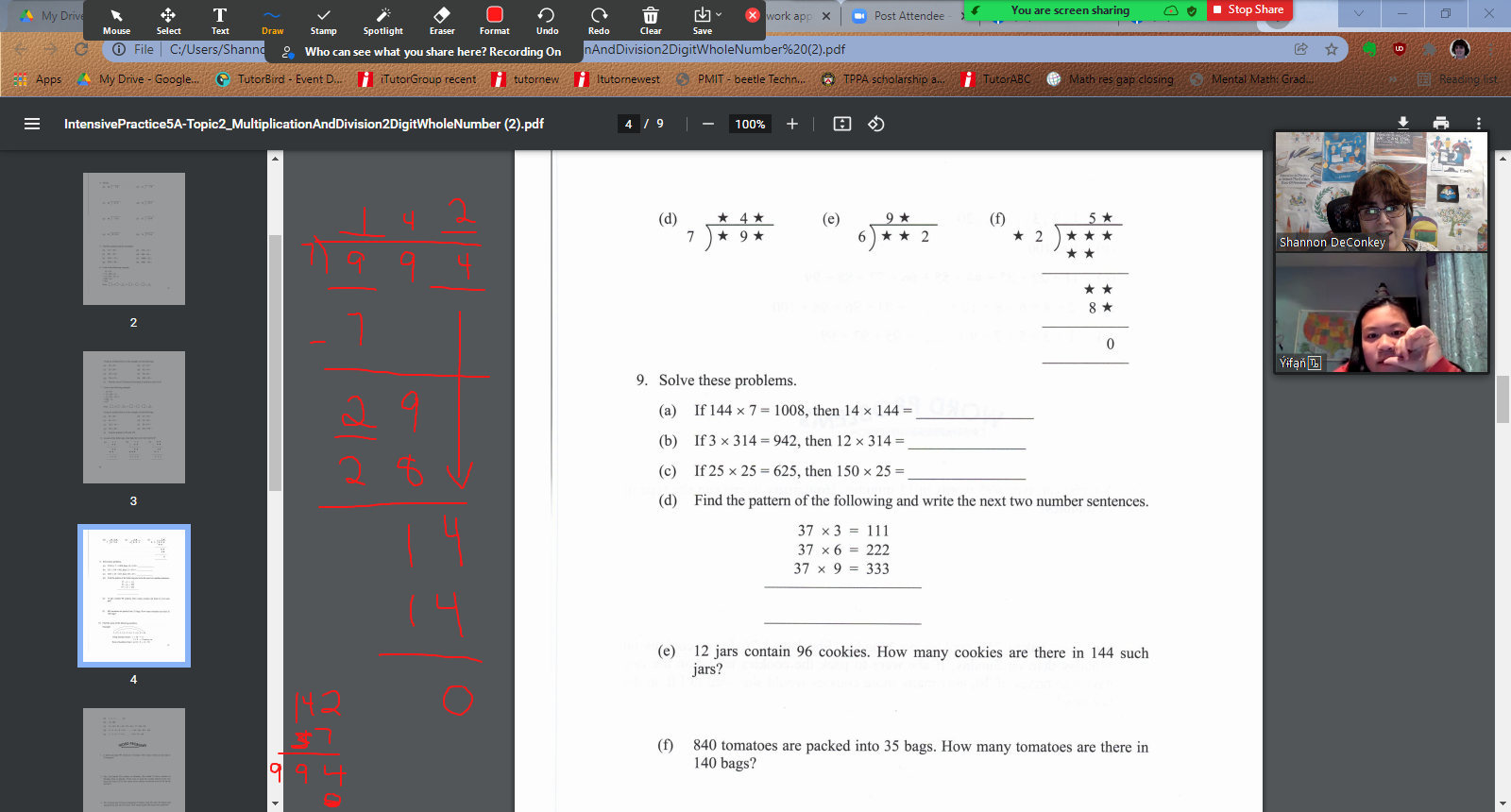Open tutornew bookmark

tap(526, 79)
